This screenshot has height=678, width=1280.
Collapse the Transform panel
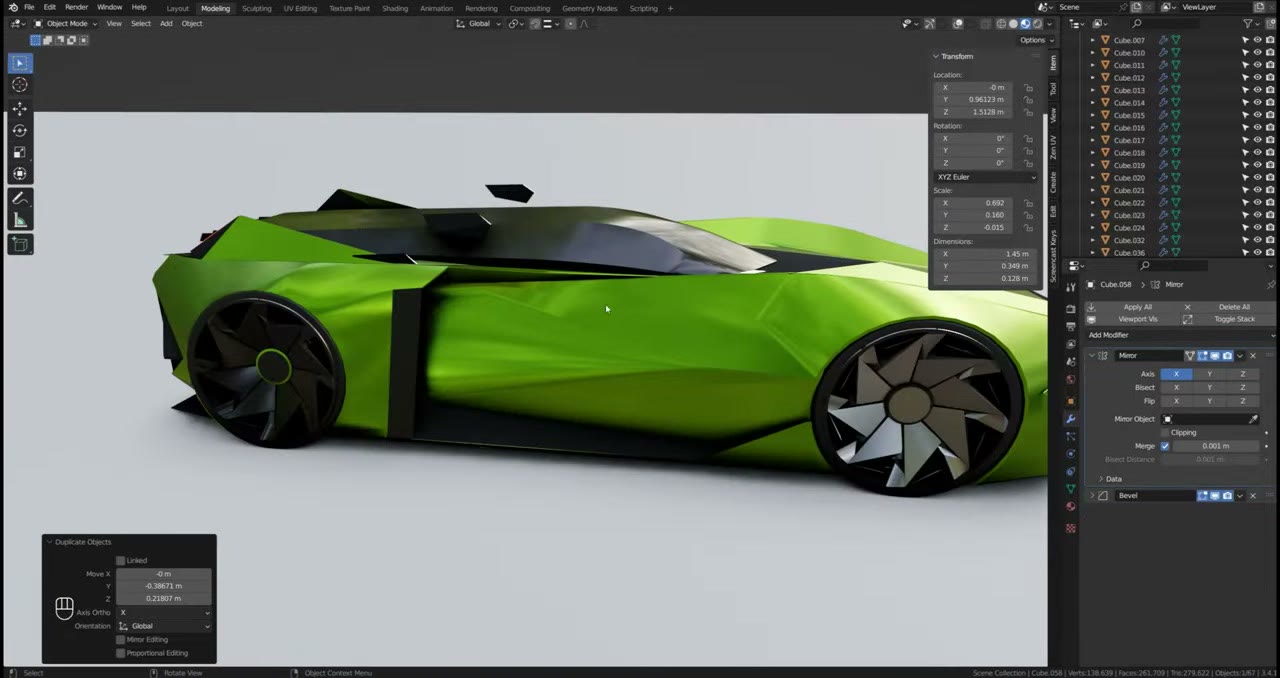[936, 56]
